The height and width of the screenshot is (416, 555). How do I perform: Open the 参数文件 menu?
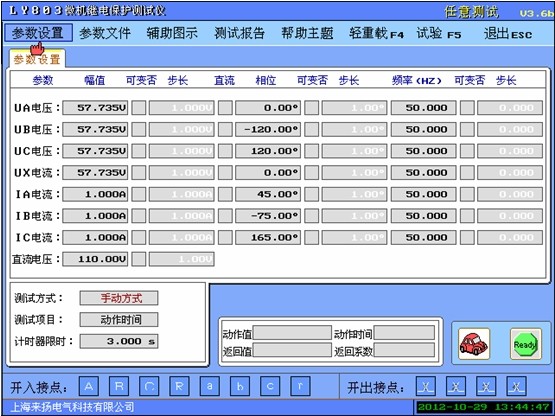click(105, 33)
